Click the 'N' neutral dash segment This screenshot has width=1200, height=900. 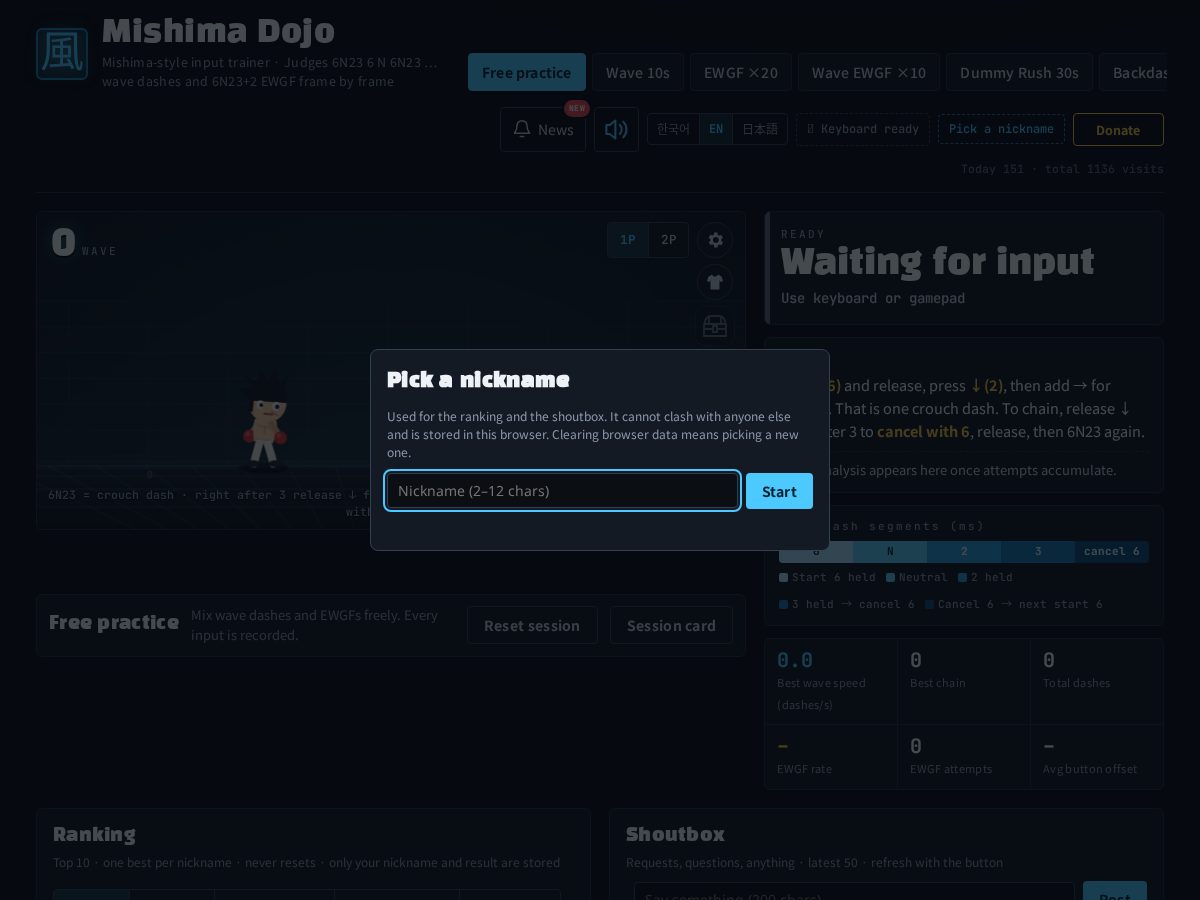[890, 551]
